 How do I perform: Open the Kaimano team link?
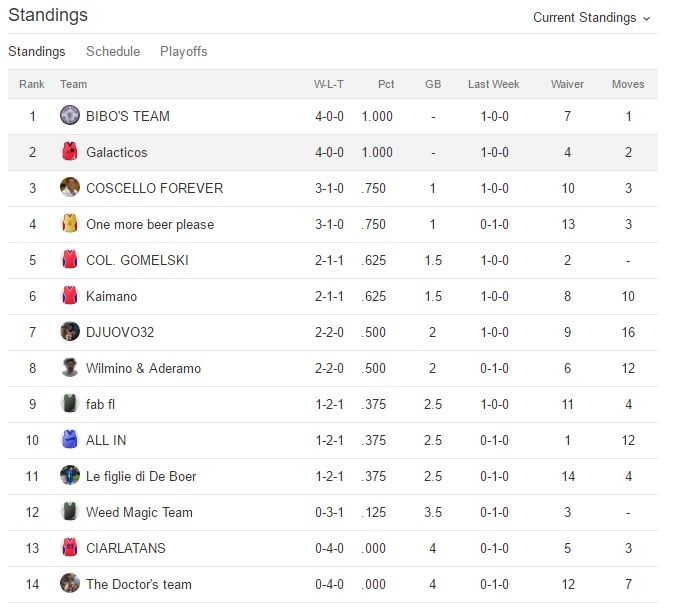coord(112,296)
